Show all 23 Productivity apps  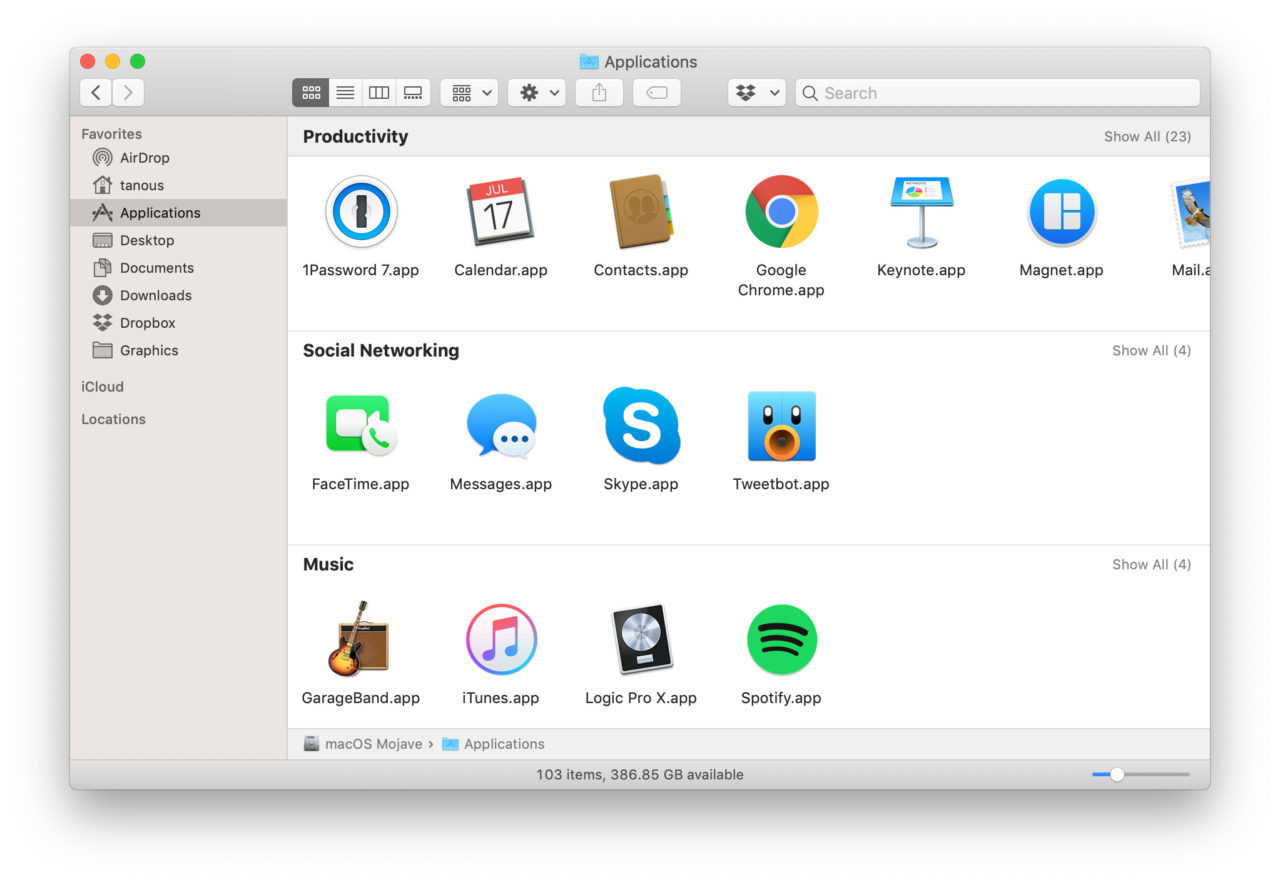[x=1147, y=136]
